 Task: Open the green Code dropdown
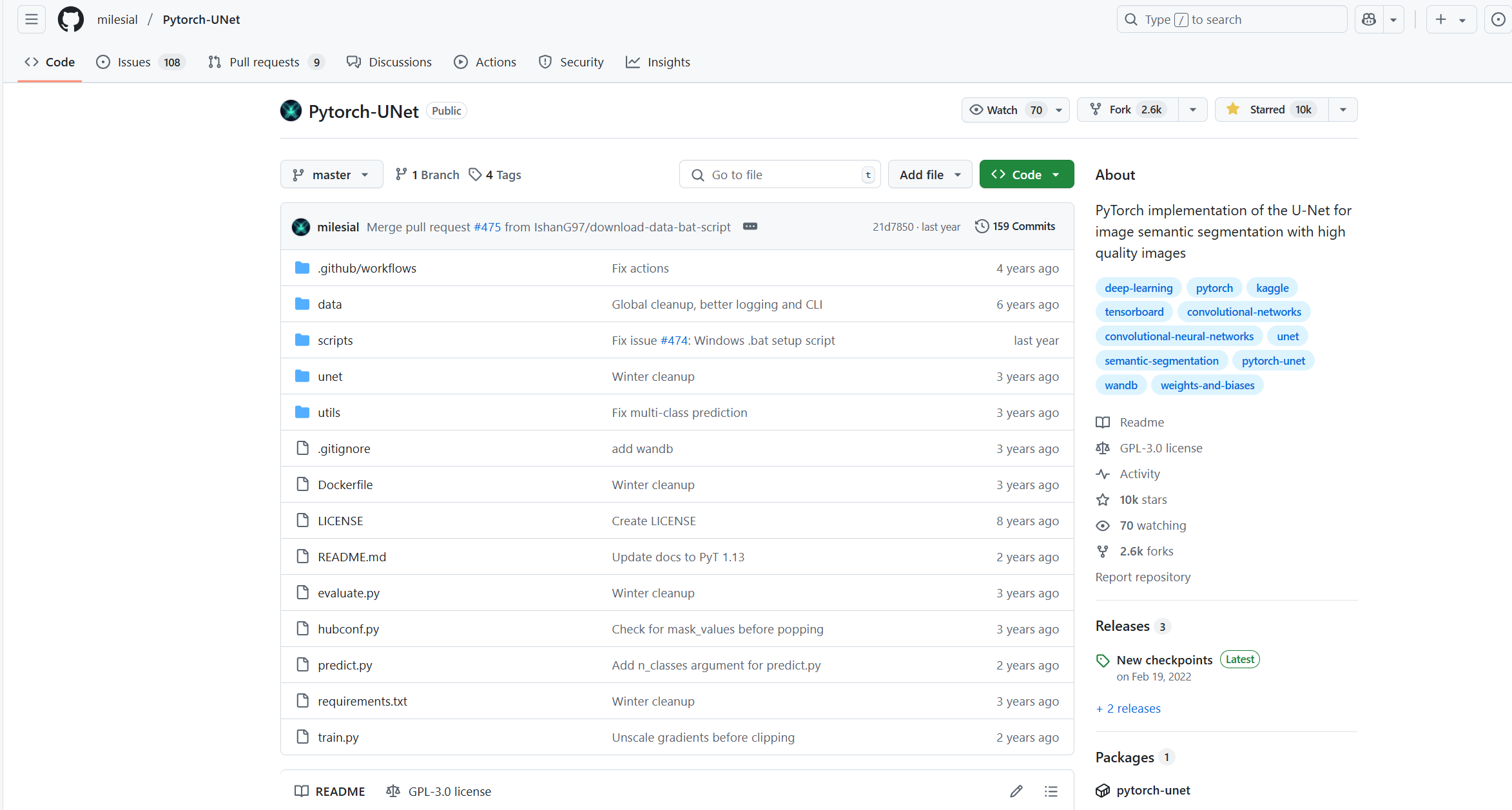click(x=1026, y=175)
